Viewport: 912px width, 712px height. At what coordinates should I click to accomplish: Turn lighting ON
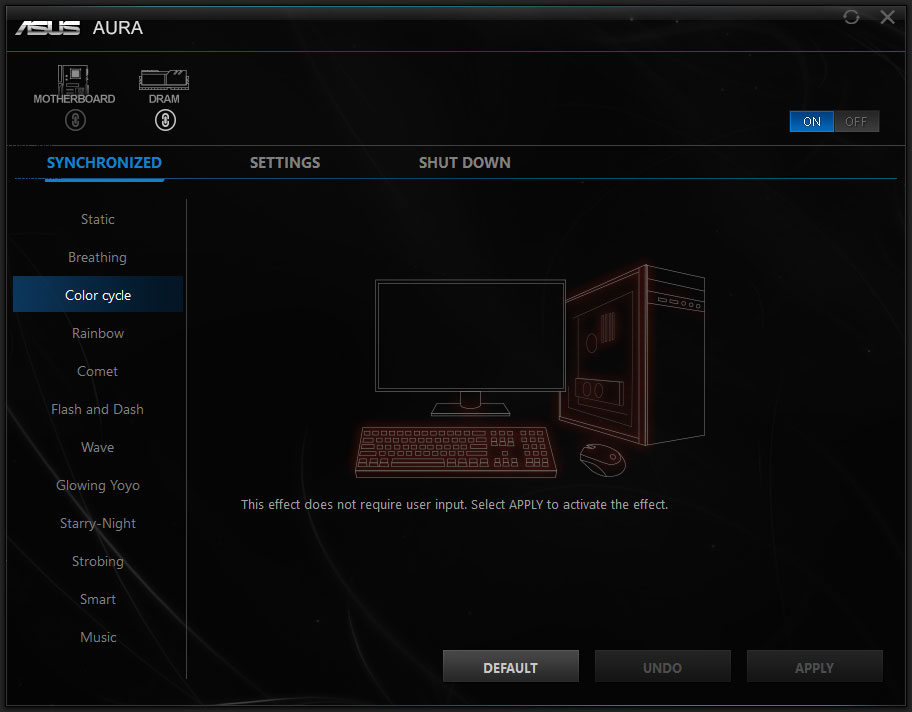click(811, 122)
